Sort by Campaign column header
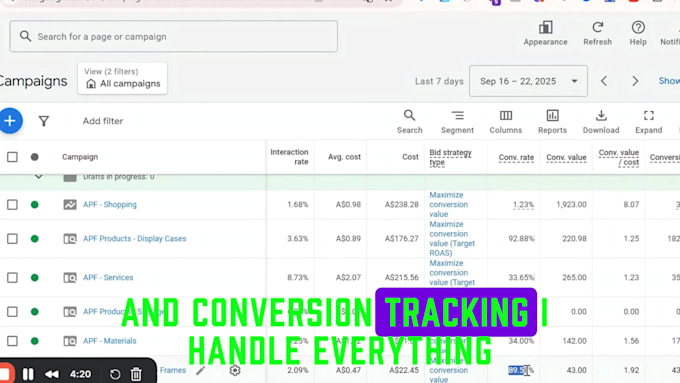The width and height of the screenshot is (680, 383). (x=80, y=157)
